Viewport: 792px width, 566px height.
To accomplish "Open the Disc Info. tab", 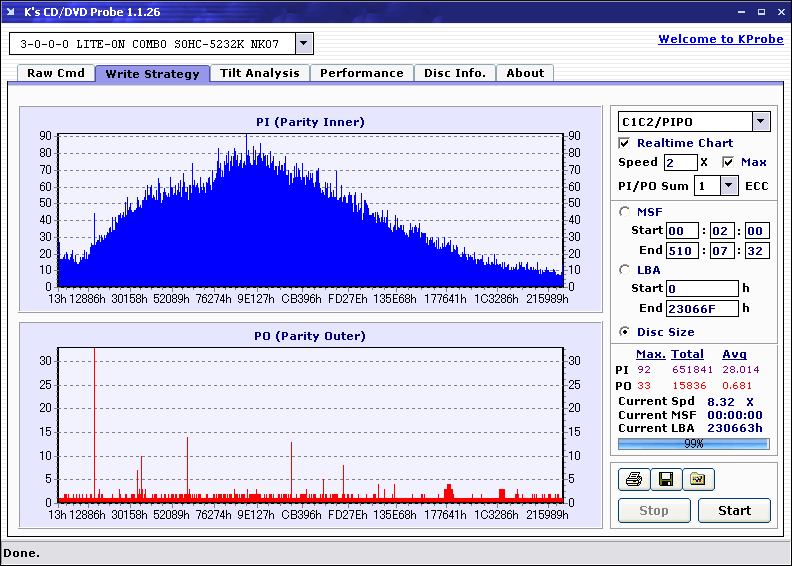I will coord(454,73).
